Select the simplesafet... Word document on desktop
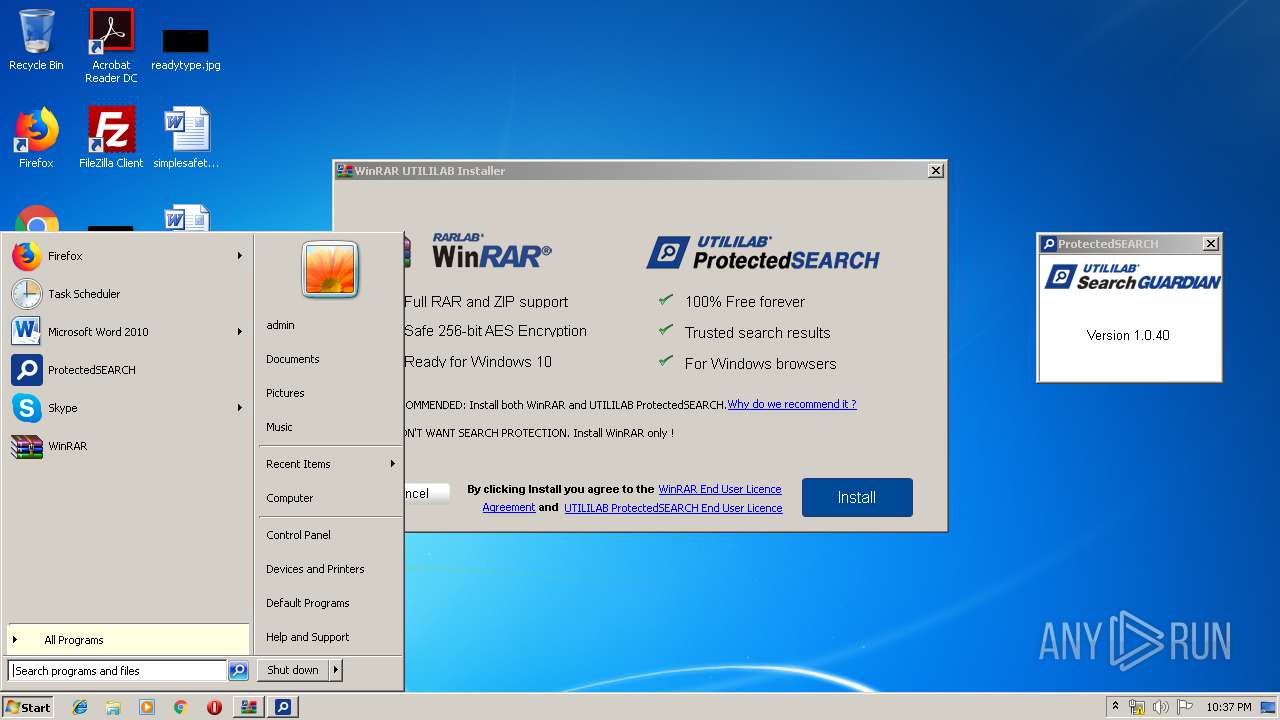 [x=186, y=138]
